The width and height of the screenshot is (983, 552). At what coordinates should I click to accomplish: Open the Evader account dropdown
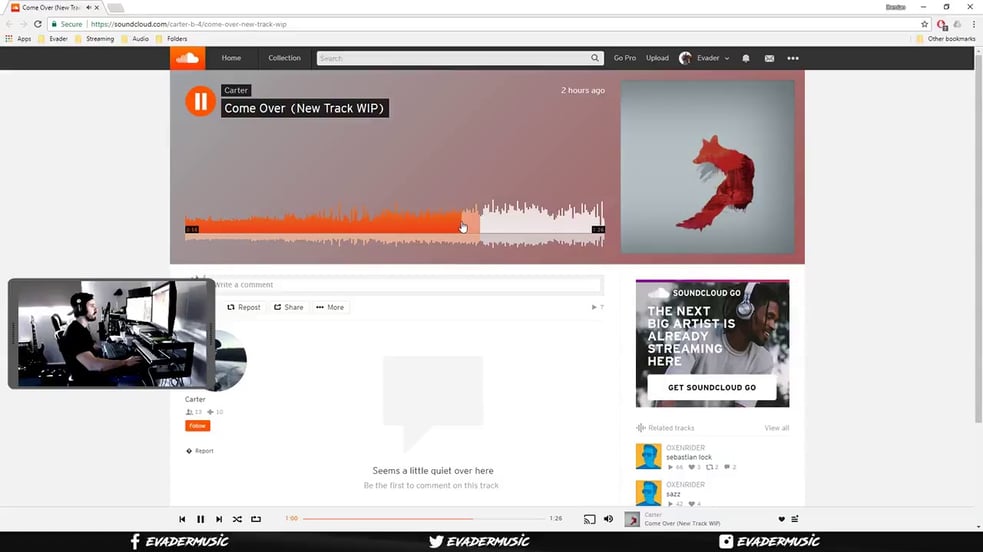point(705,58)
